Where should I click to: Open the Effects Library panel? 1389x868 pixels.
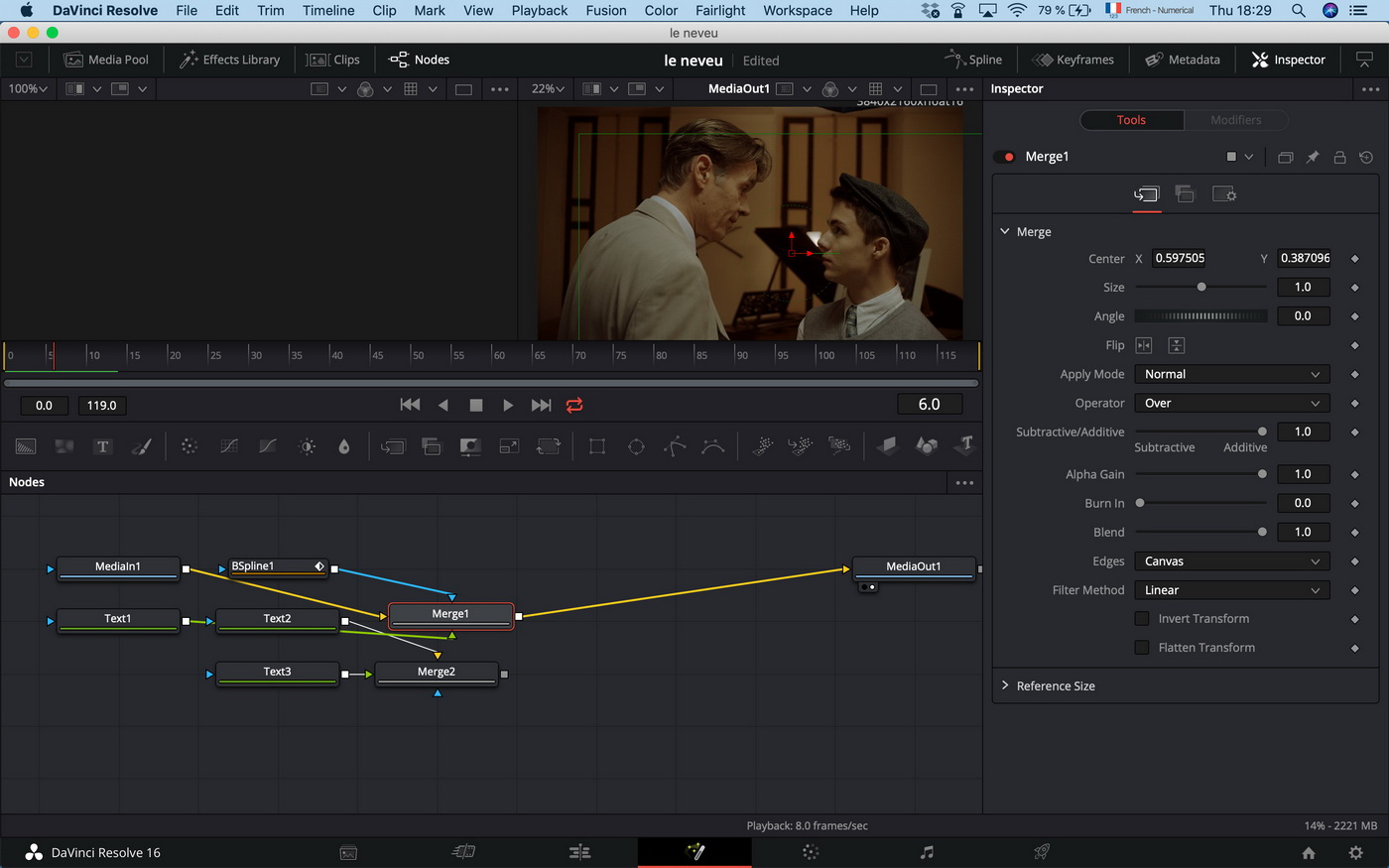pos(229,60)
